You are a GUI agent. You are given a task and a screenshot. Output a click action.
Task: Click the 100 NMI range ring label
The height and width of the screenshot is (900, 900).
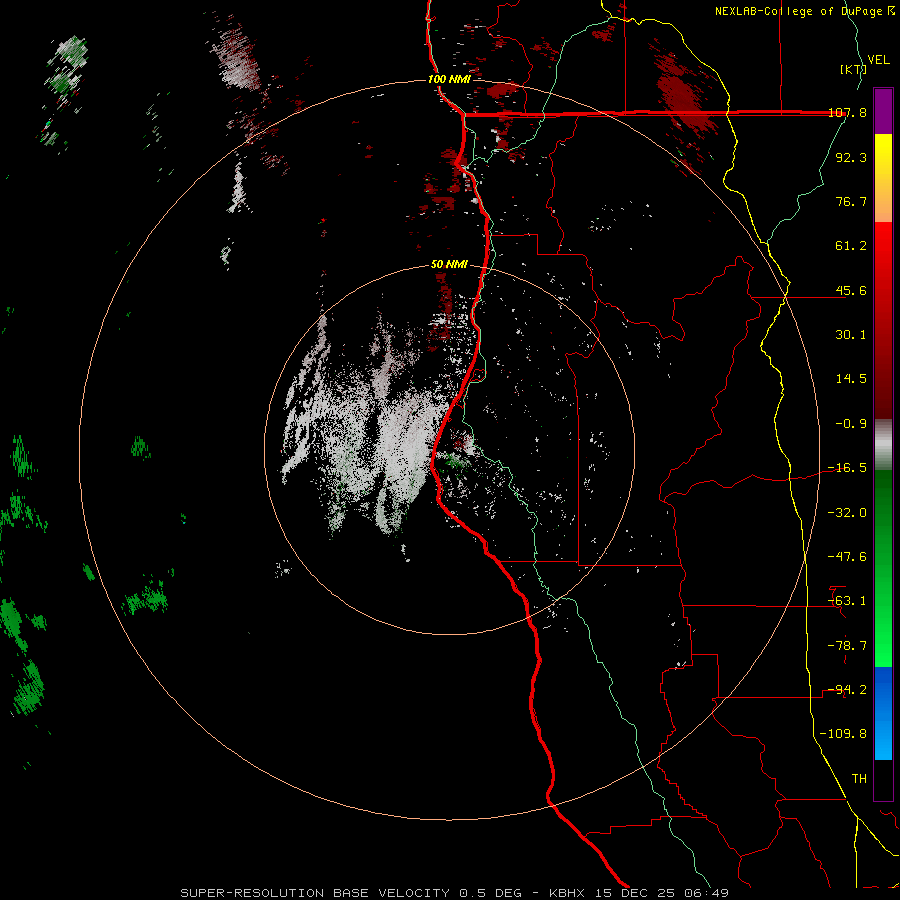pyautogui.click(x=449, y=79)
